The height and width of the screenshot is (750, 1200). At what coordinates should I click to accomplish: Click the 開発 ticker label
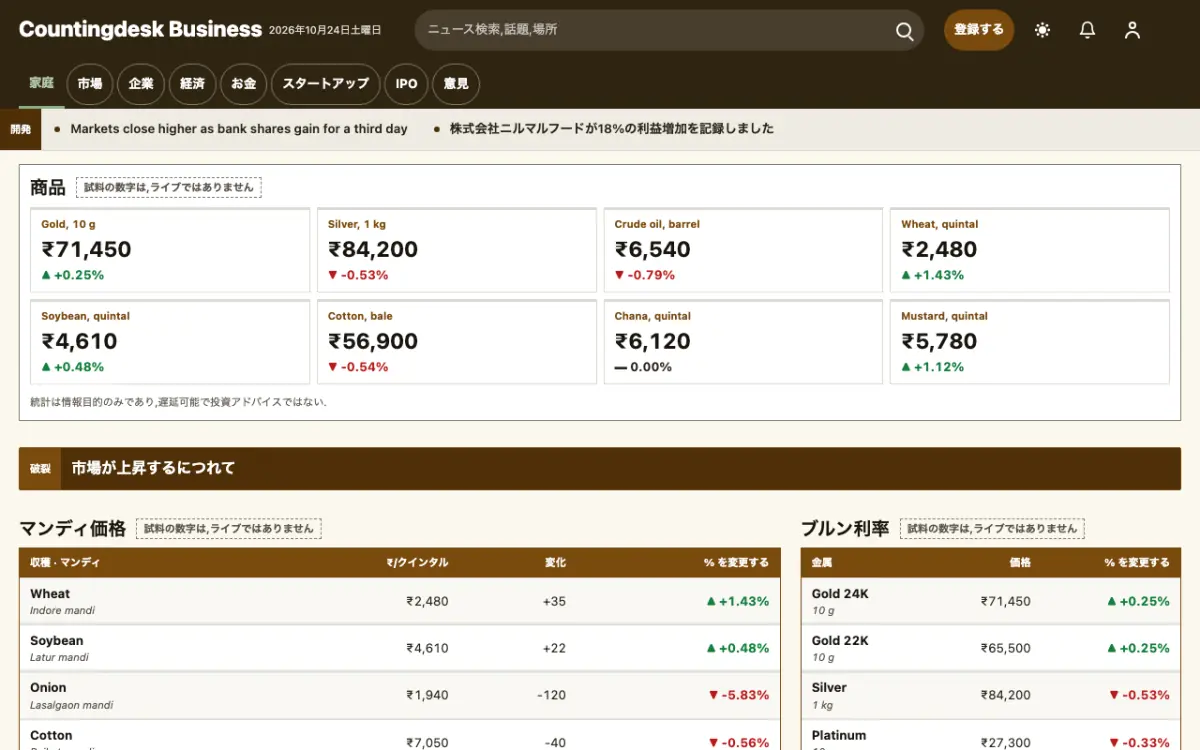click(20, 129)
